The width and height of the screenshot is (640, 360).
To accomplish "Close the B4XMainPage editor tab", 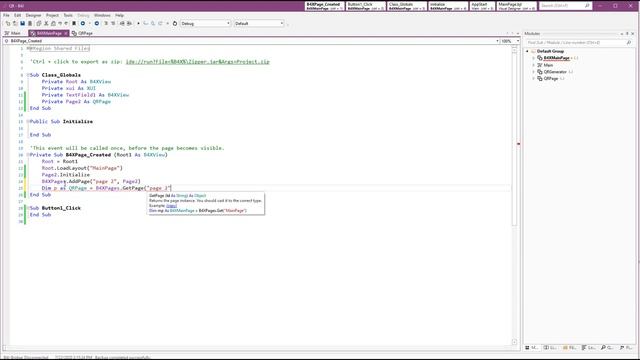I will pos(66,33).
